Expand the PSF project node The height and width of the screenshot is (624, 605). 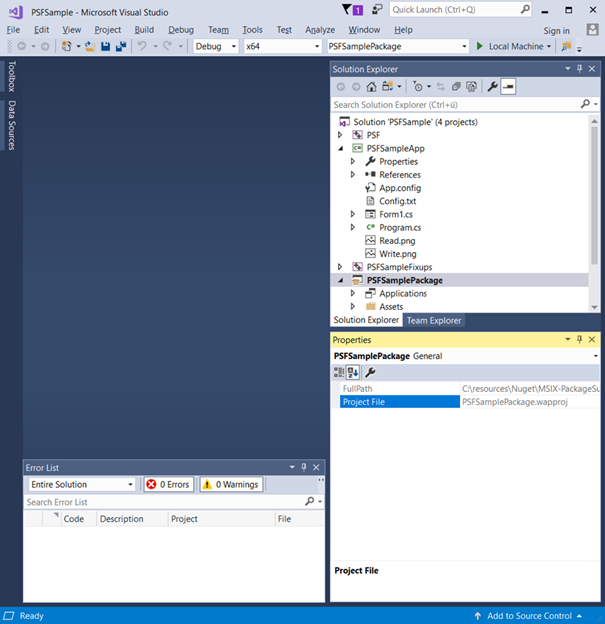340,135
